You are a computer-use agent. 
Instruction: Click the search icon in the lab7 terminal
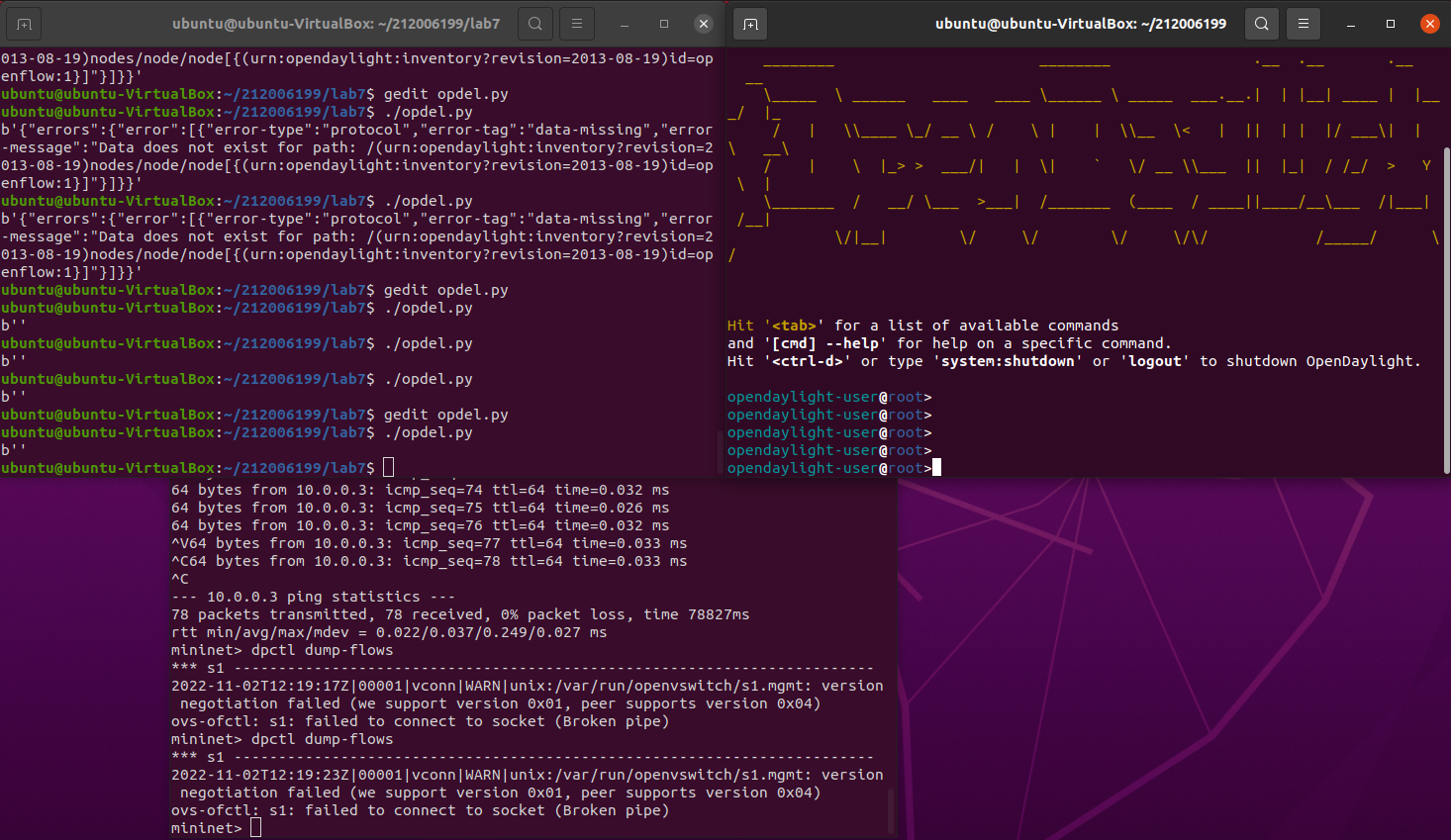point(535,24)
